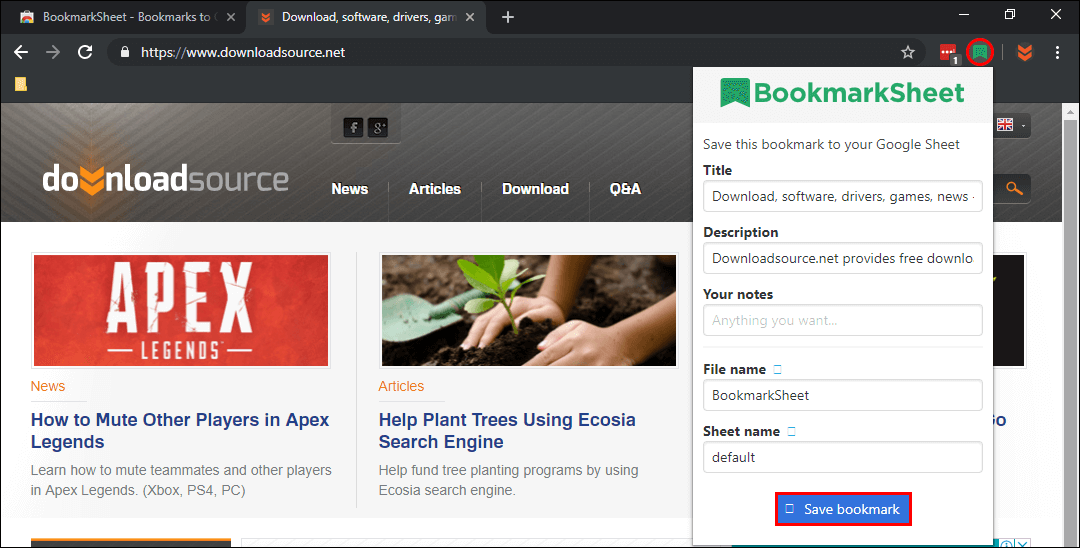Image resolution: width=1080 pixels, height=548 pixels.
Task: Click the orange search magnifier icon
Action: [x=1014, y=188]
